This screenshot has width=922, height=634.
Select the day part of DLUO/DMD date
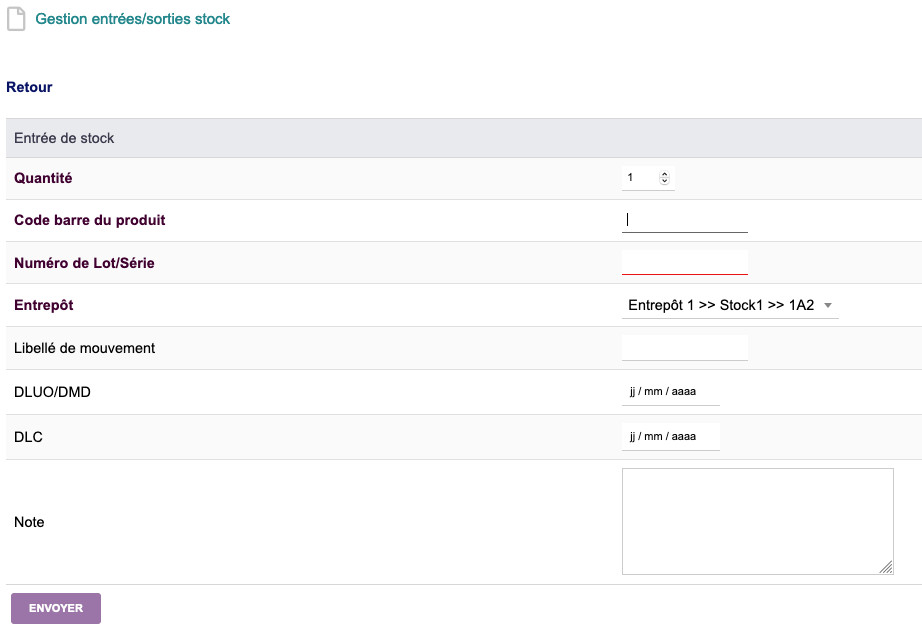click(633, 392)
